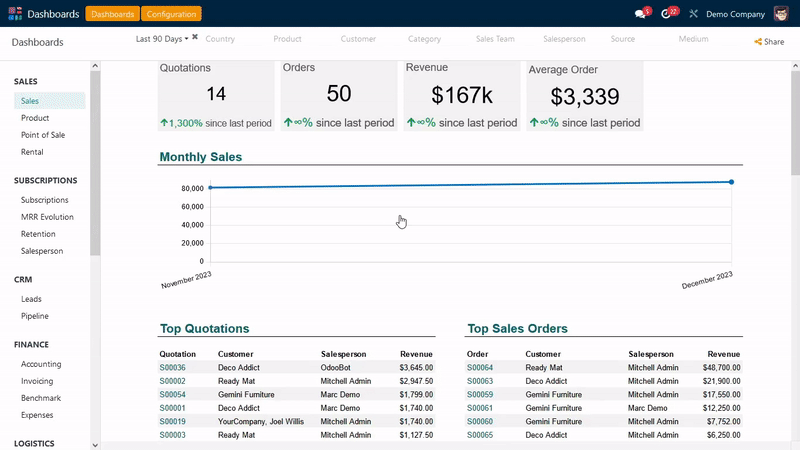
Task: Select MRR Evolution in the sidebar
Action: point(47,217)
